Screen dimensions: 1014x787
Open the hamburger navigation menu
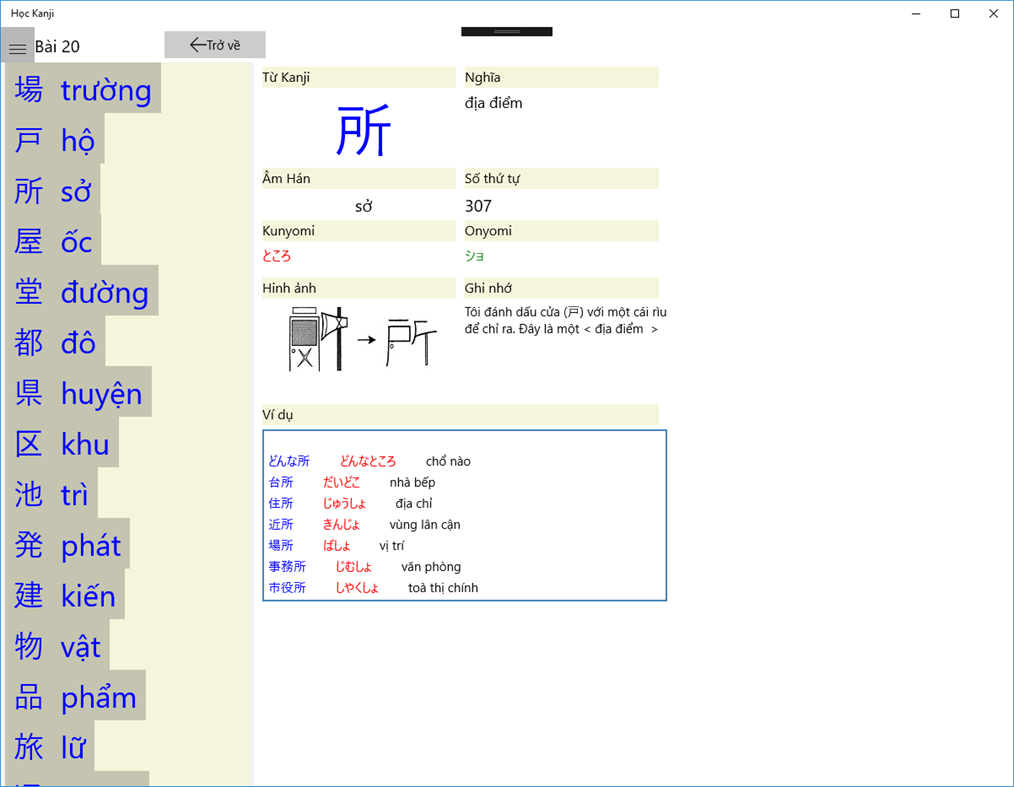point(17,46)
